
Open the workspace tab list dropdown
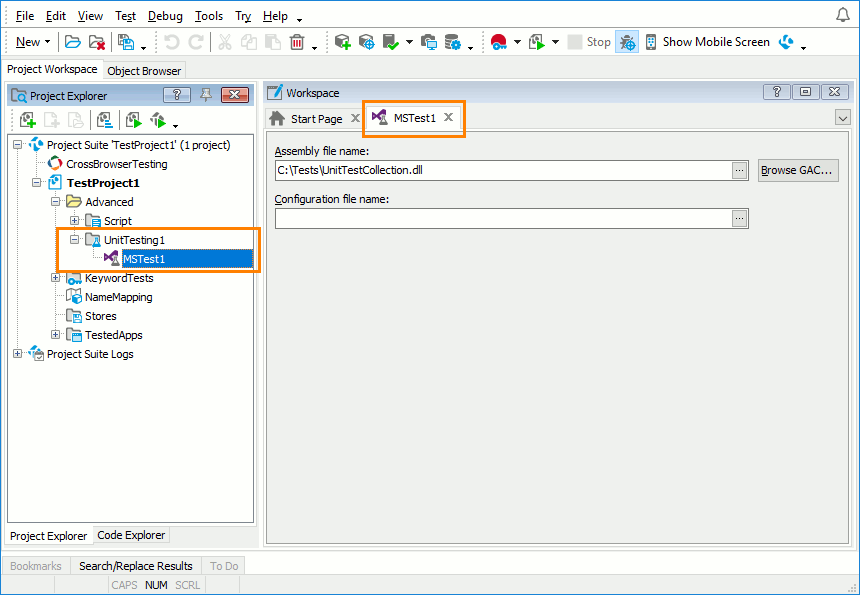pos(841,118)
